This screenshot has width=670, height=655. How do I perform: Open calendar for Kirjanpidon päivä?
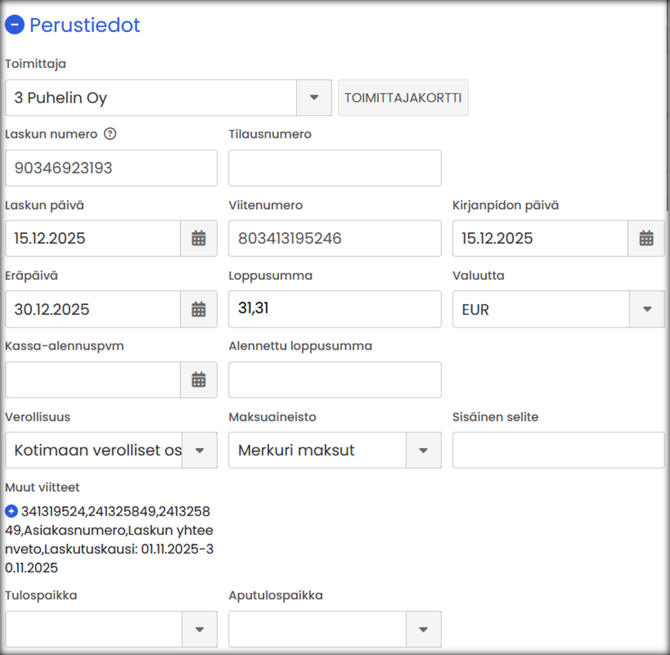pyautogui.click(x=646, y=238)
